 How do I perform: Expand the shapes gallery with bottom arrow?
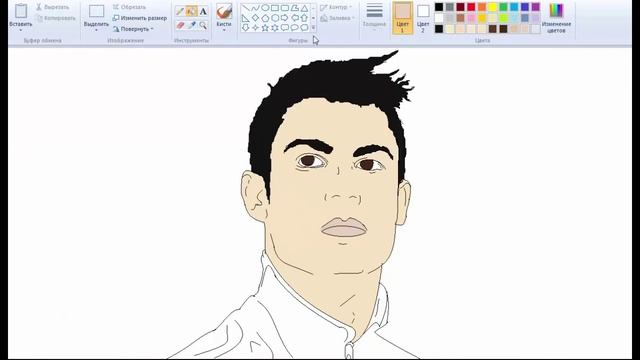tap(313, 28)
